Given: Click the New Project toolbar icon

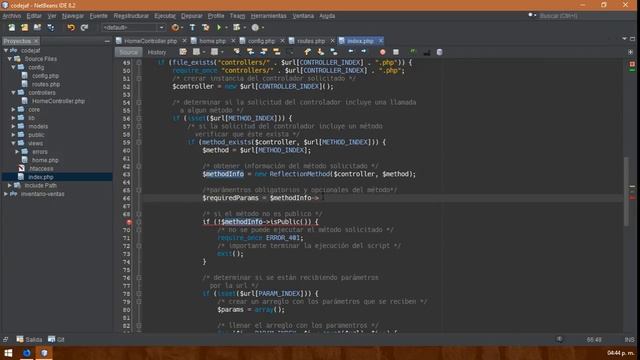Looking at the screenshot, I should pos(24,27).
